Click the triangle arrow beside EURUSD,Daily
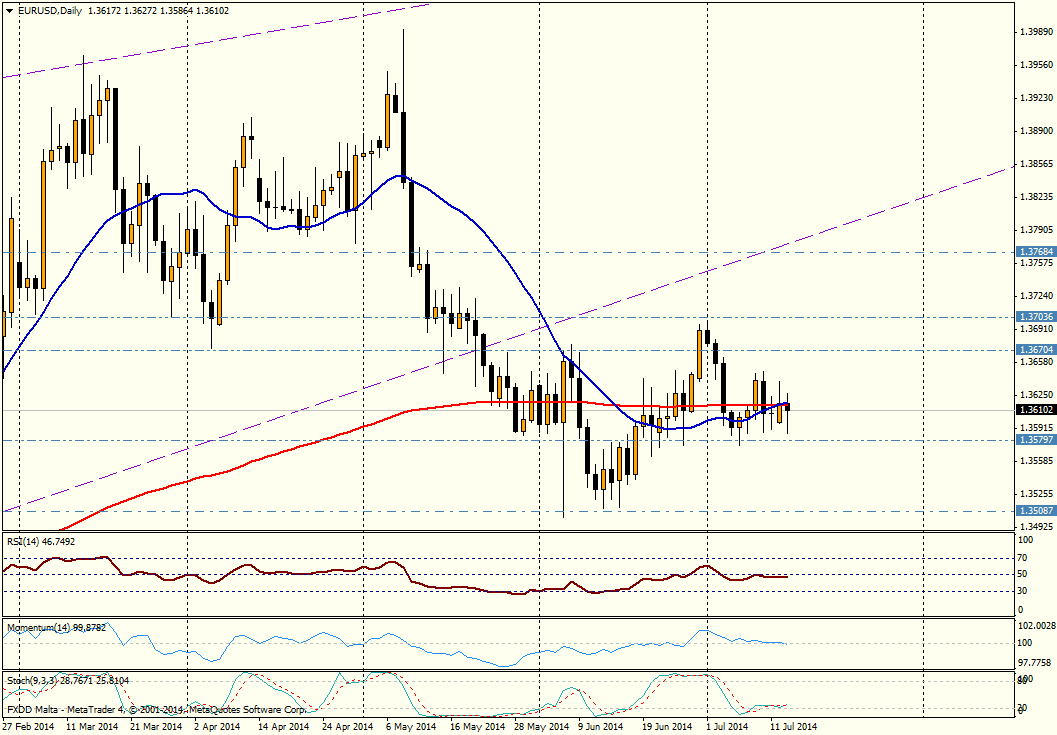The image size is (1057, 735). 9,11
